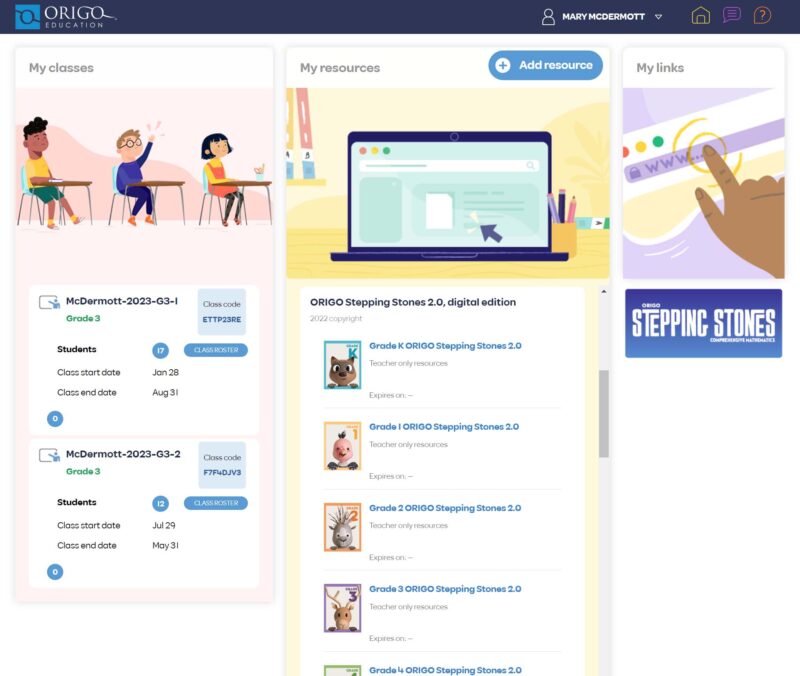Open Grade K ORIGO Stepping Stones 2.0

click(445, 345)
